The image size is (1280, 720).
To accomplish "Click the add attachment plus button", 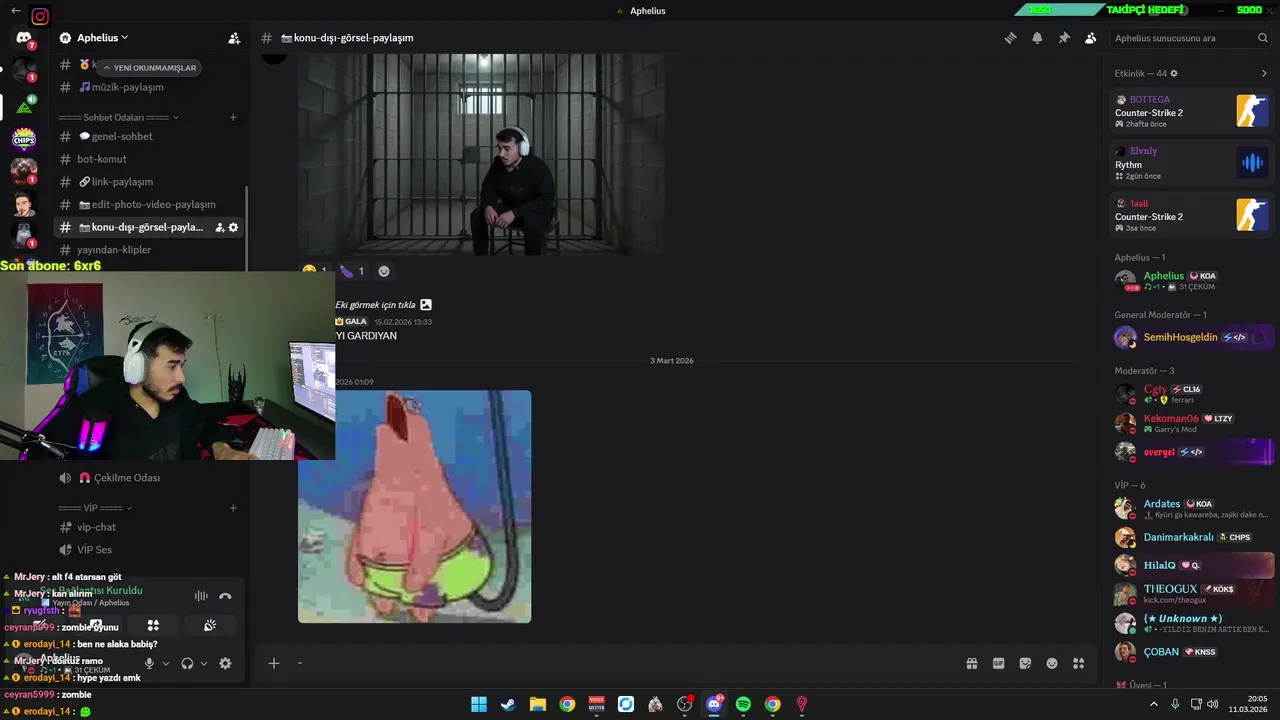I will point(273,663).
